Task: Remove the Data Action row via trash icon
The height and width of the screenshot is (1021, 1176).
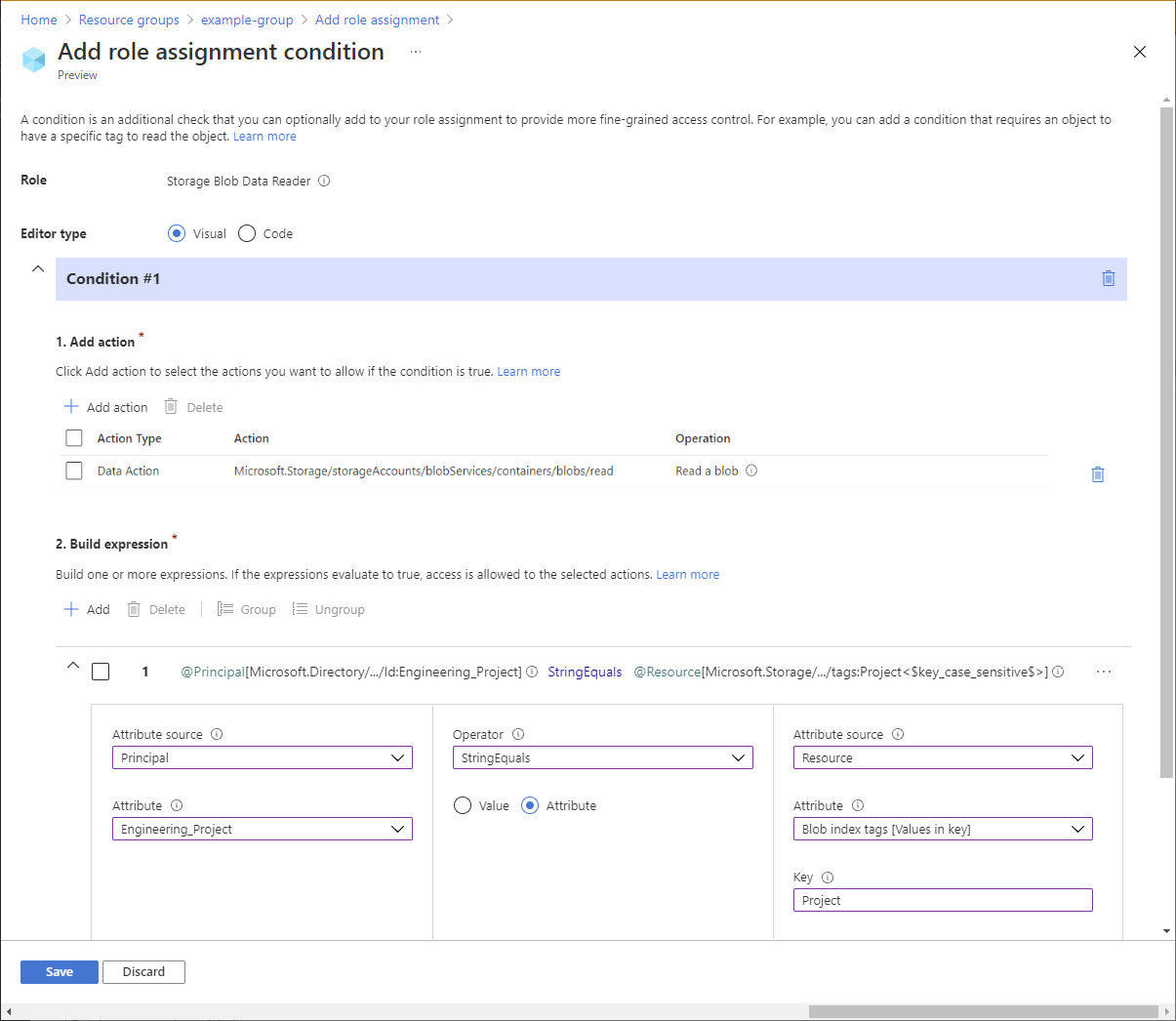Action: coord(1097,473)
